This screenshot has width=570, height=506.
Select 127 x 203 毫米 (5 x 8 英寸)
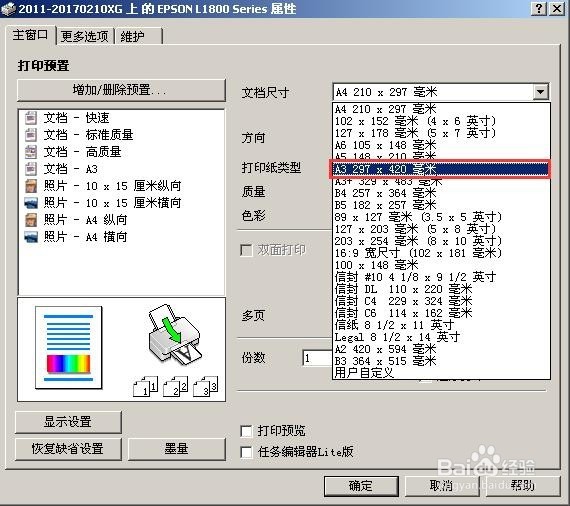pyautogui.click(x=441, y=229)
